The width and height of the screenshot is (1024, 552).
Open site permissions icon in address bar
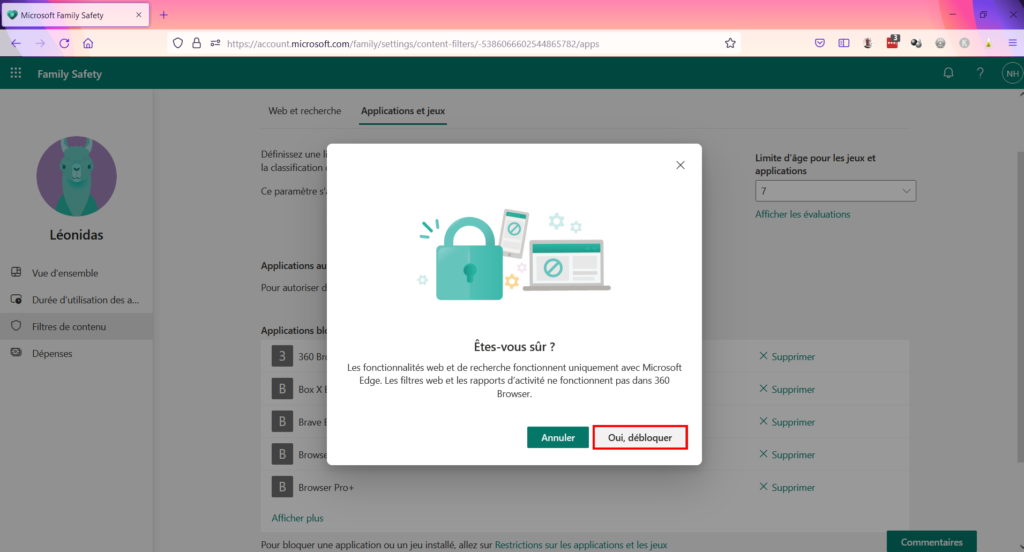[215, 43]
